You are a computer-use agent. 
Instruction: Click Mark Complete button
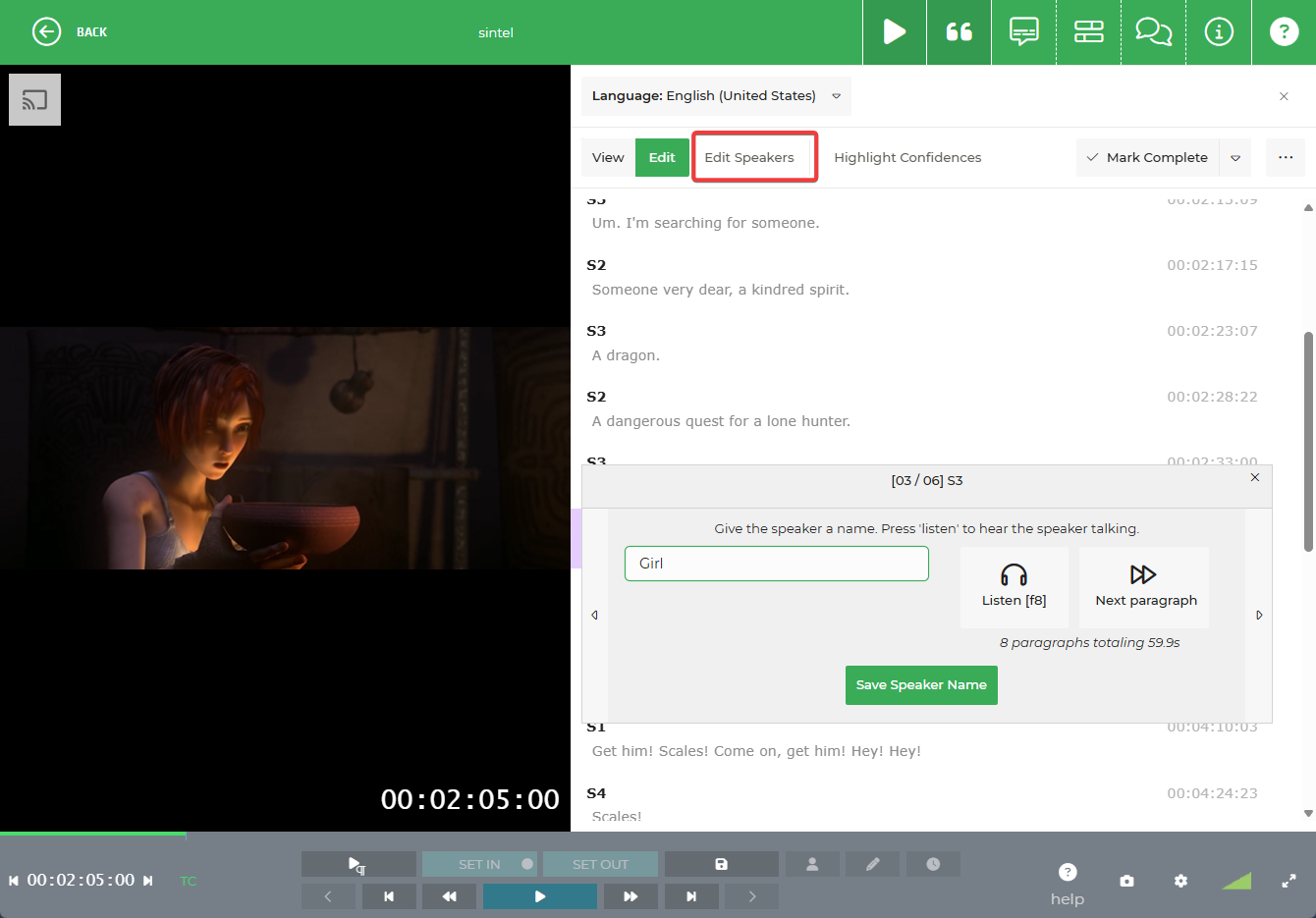coord(1147,157)
